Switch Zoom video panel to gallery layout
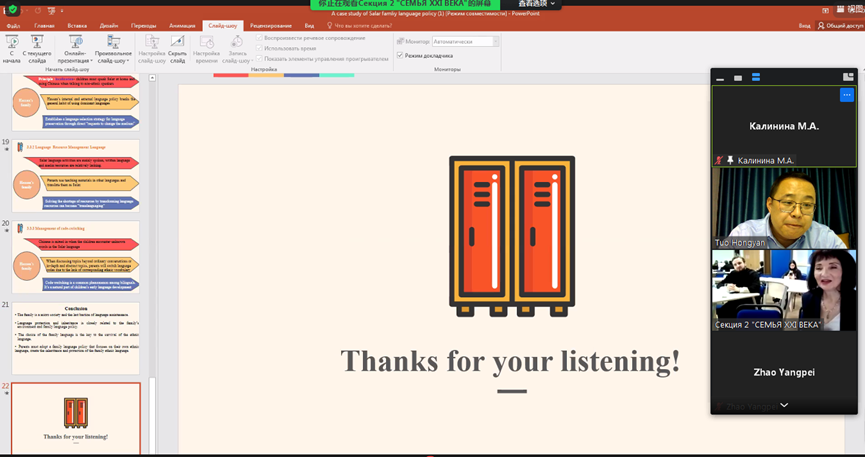The image size is (865, 457). [x=848, y=77]
